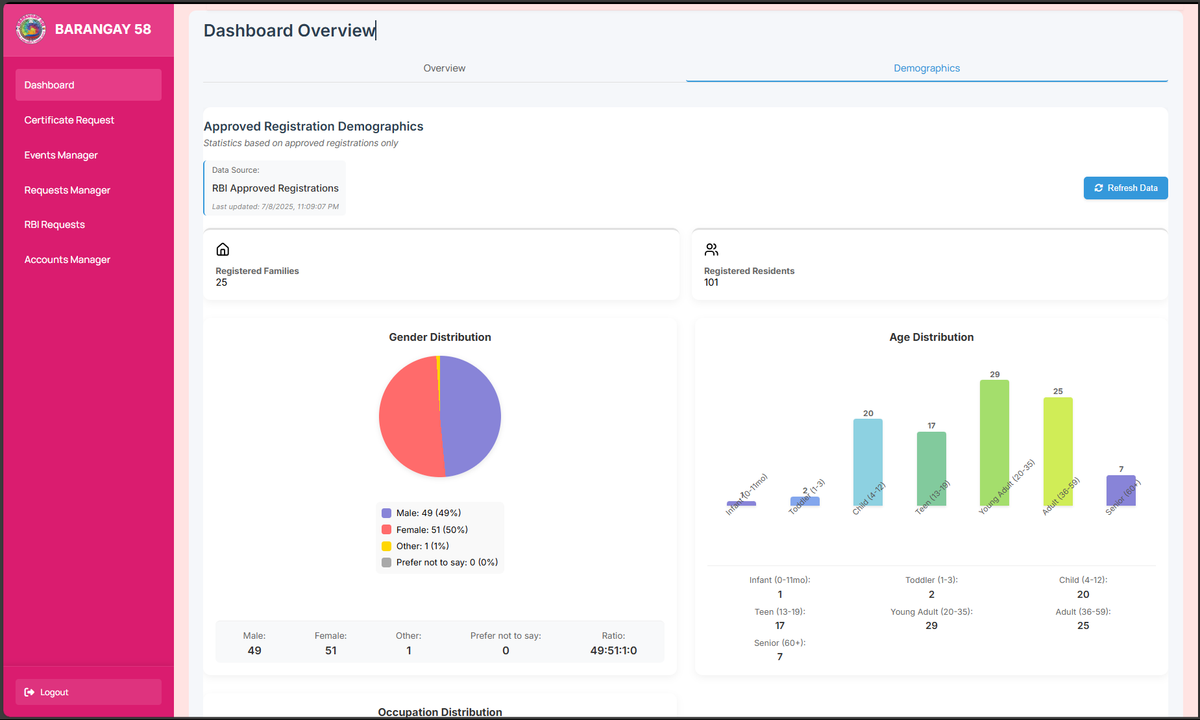The image size is (1200, 720).
Task: Click the Refresh Data button
Action: [1125, 188]
